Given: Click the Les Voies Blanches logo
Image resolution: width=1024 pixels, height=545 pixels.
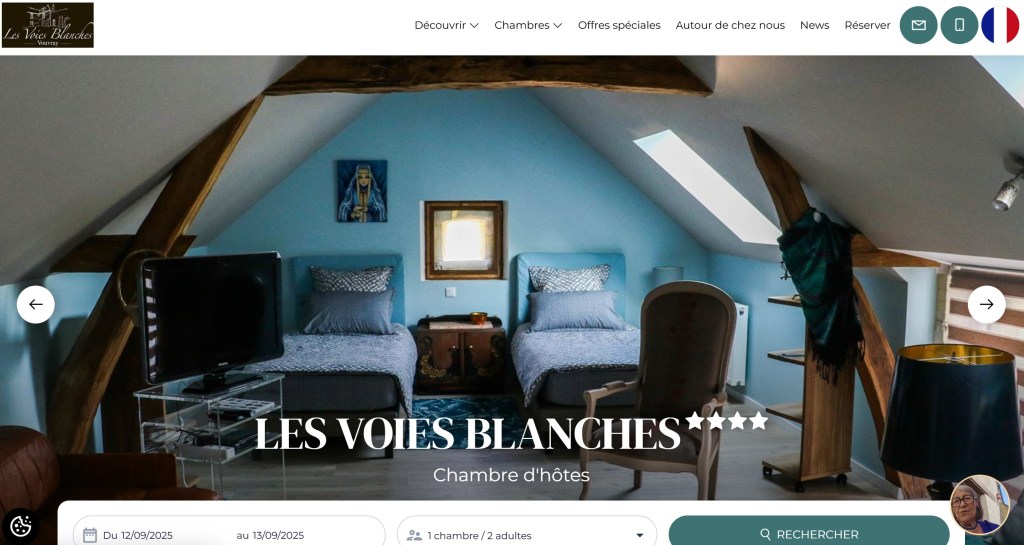Looking at the screenshot, I should coord(48,25).
